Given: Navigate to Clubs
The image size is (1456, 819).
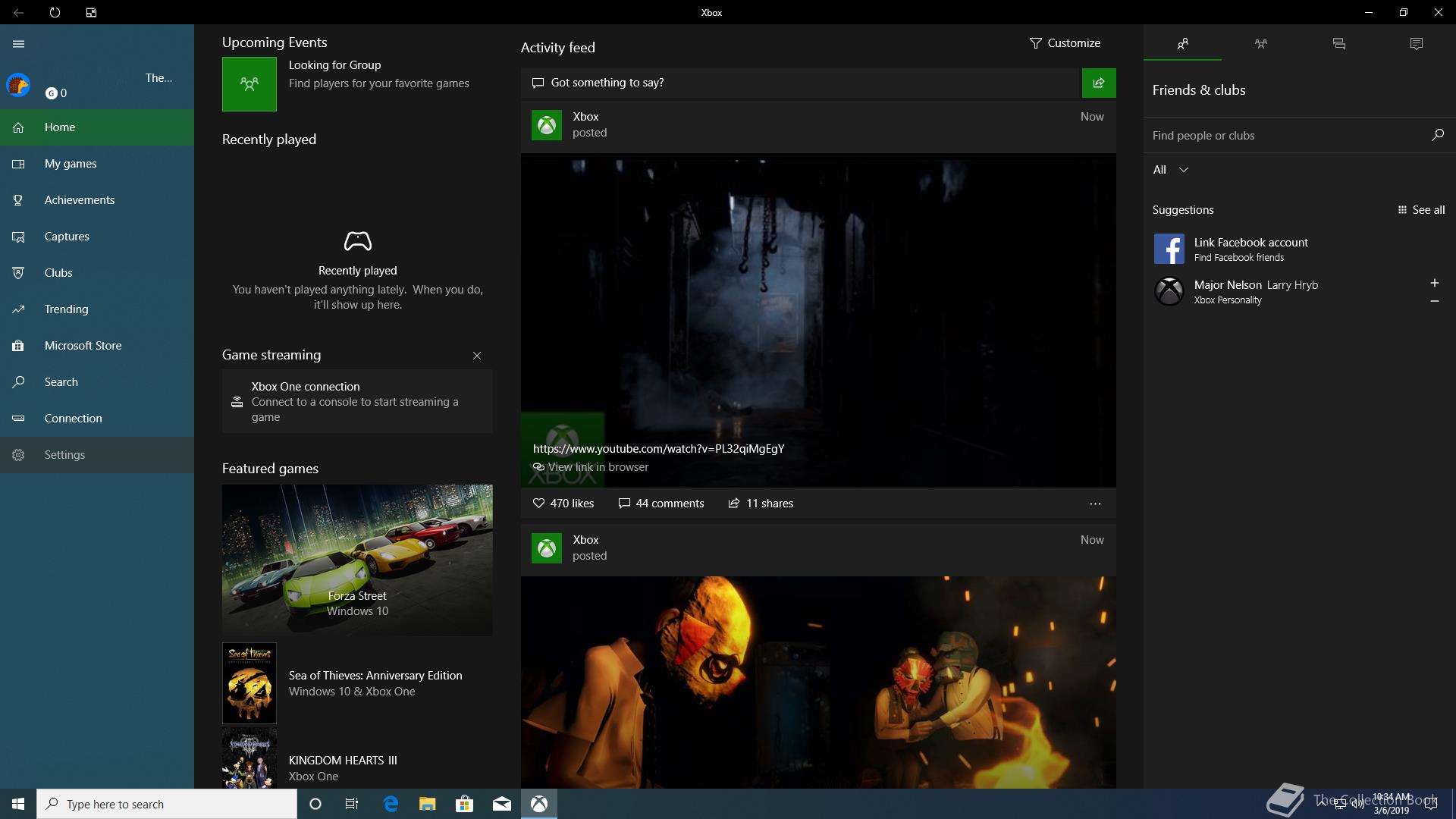Looking at the screenshot, I should tap(97, 273).
